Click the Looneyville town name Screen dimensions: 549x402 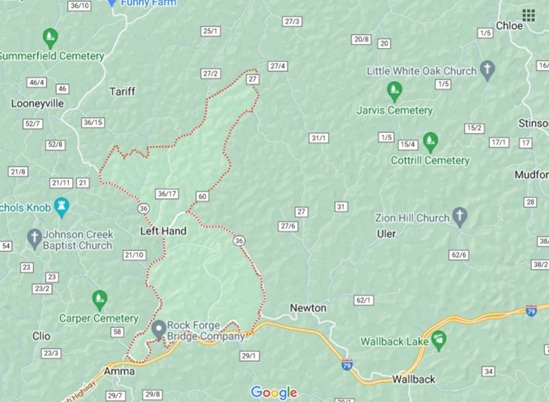(37, 103)
